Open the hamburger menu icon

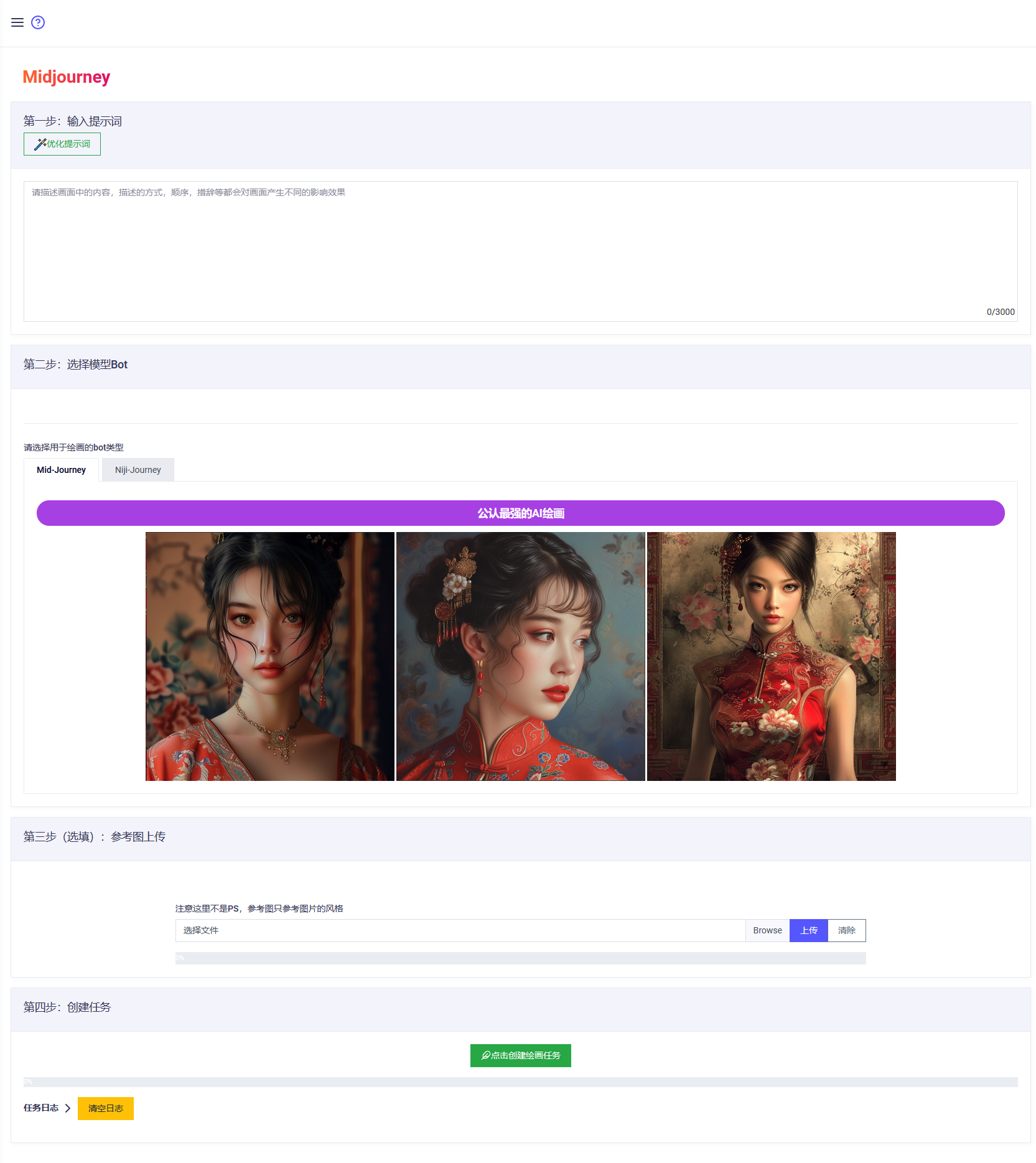[x=17, y=22]
